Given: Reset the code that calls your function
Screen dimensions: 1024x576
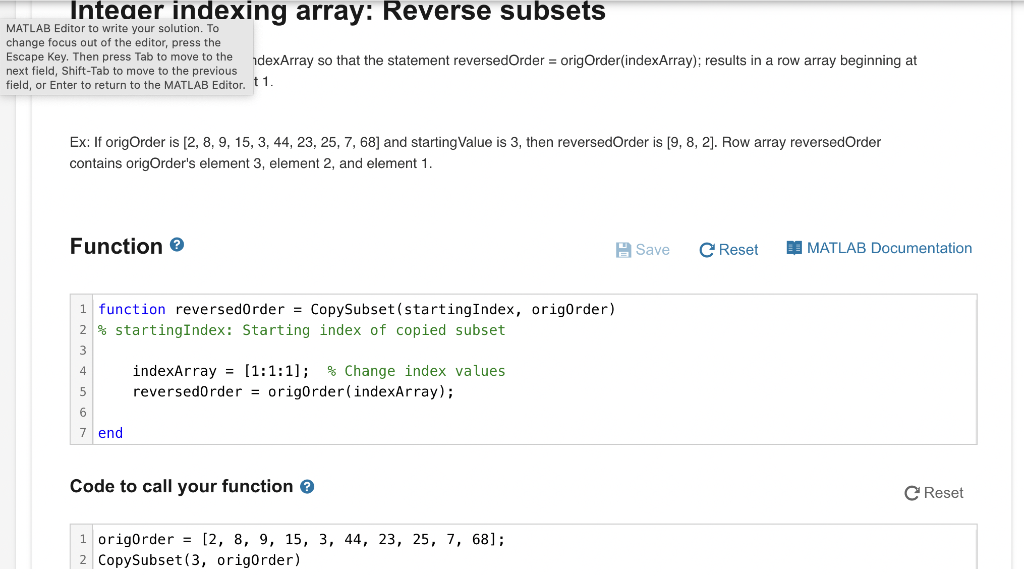Looking at the screenshot, I should tap(933, 492).
